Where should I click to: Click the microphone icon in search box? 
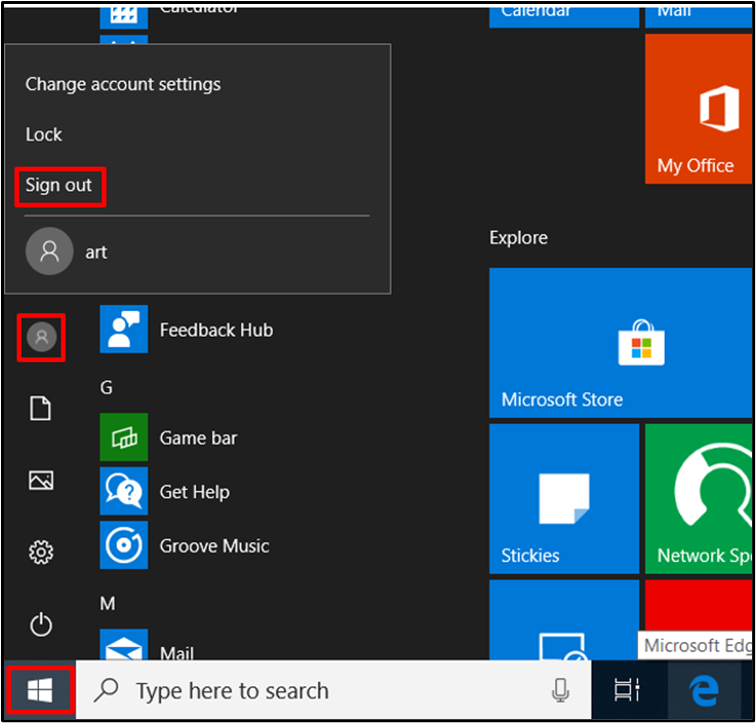pyautogui.click(x=560, y=690)
